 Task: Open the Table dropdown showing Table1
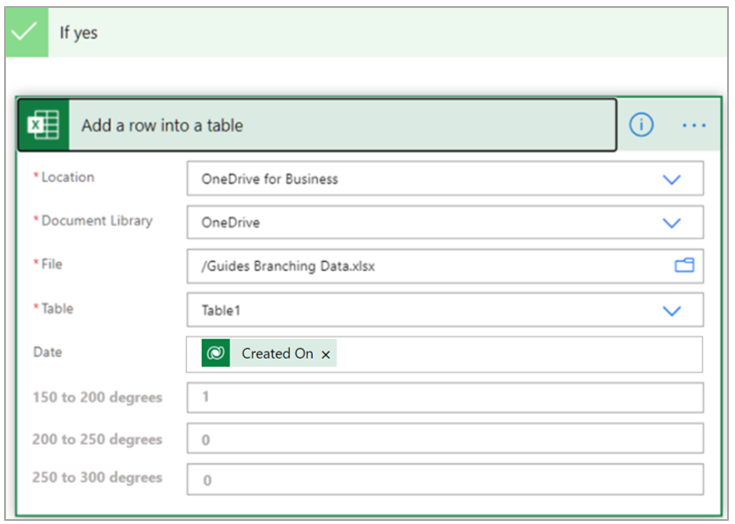672,310
